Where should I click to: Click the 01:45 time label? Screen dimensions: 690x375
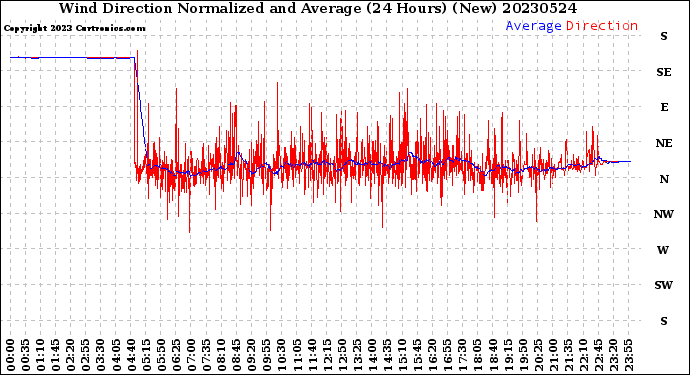point(56,355)
